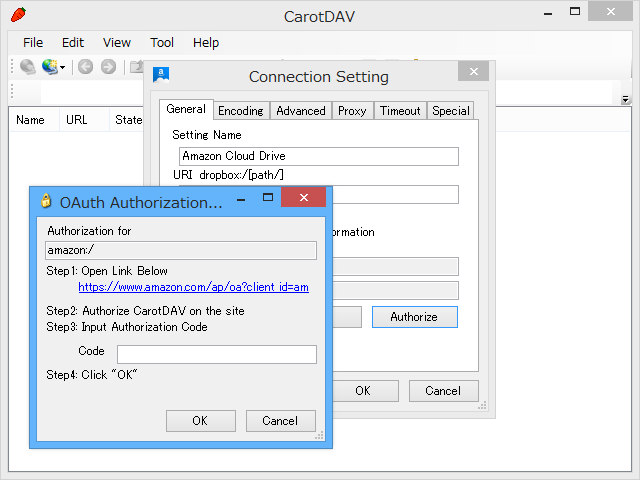Open the Edit menu
This screenshot has width=640, height=480.
(73, 42)
